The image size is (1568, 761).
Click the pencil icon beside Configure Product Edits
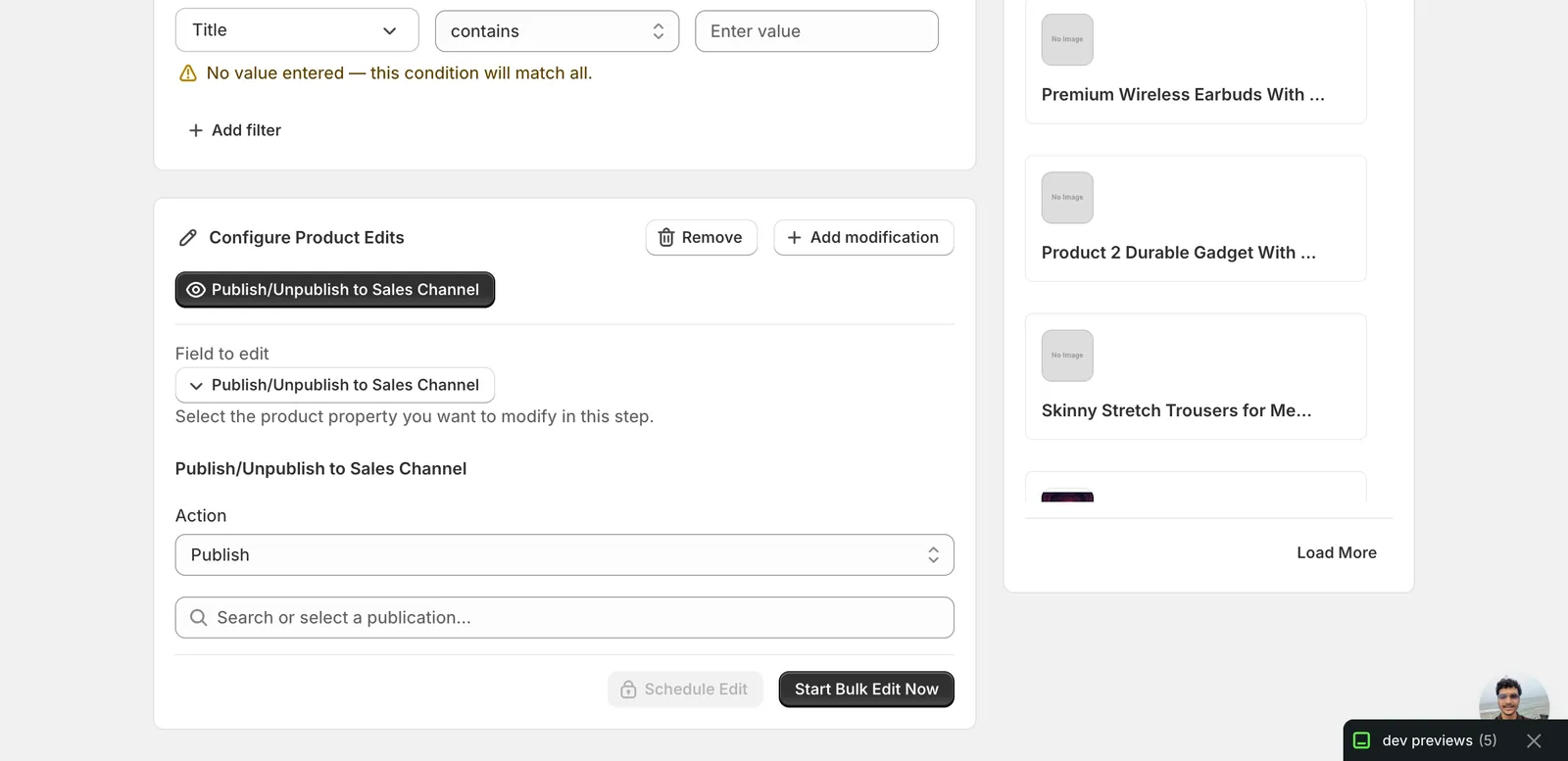tap(188, 238)
